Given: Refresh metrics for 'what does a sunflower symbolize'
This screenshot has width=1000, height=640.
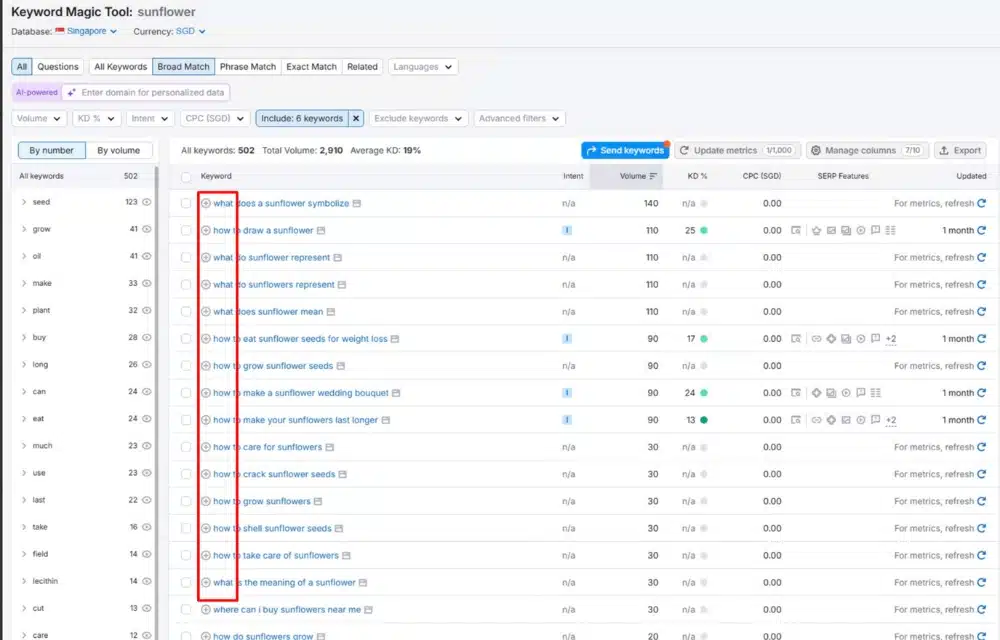Looking at the screenshot, I should click(981, 203).
